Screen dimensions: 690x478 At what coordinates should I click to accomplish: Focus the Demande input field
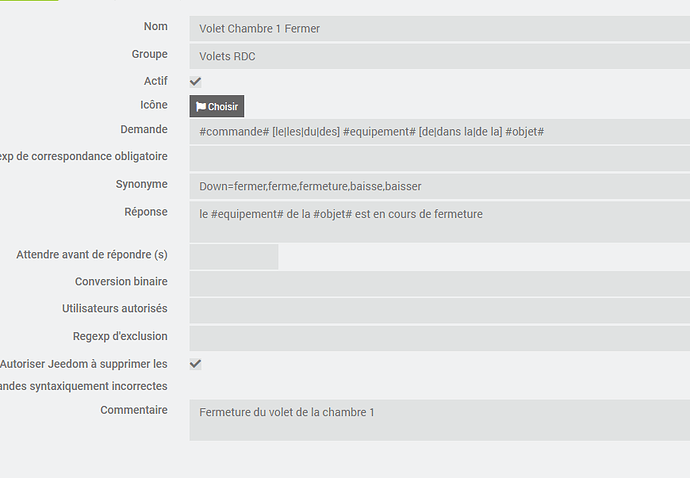click(x=438, y=132)
